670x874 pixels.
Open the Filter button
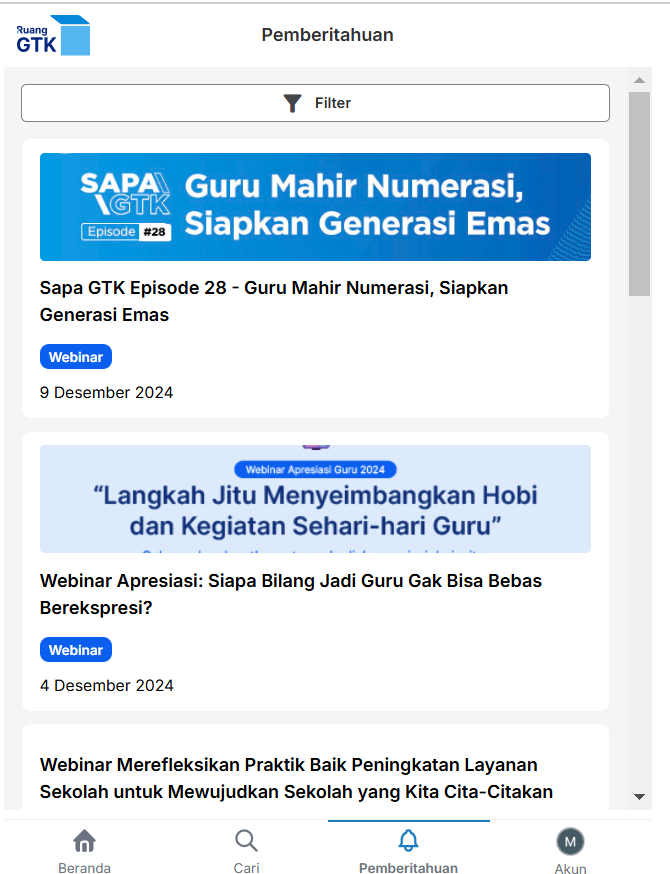coord(315,103)
